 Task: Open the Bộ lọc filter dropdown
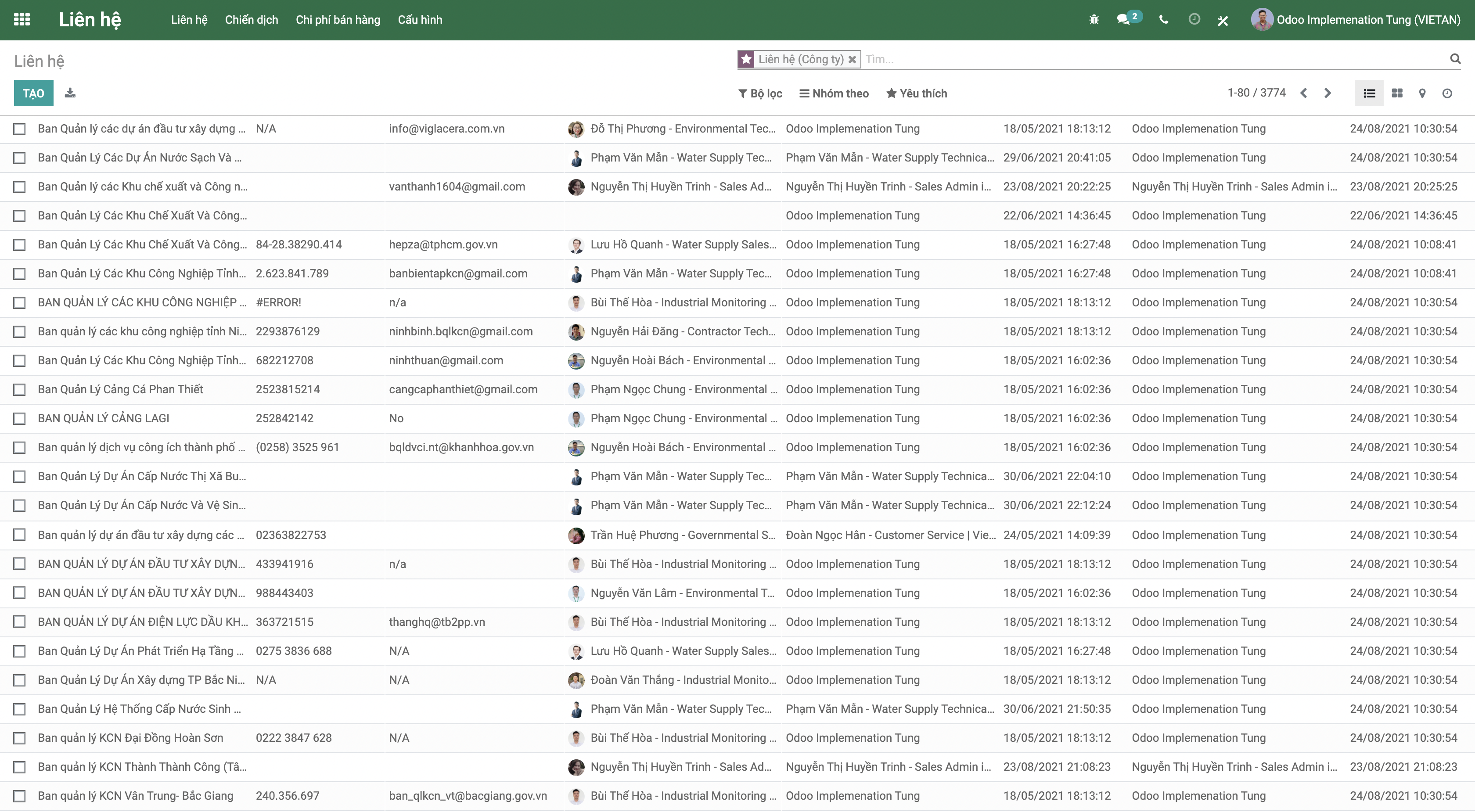[x=760, y=93]
